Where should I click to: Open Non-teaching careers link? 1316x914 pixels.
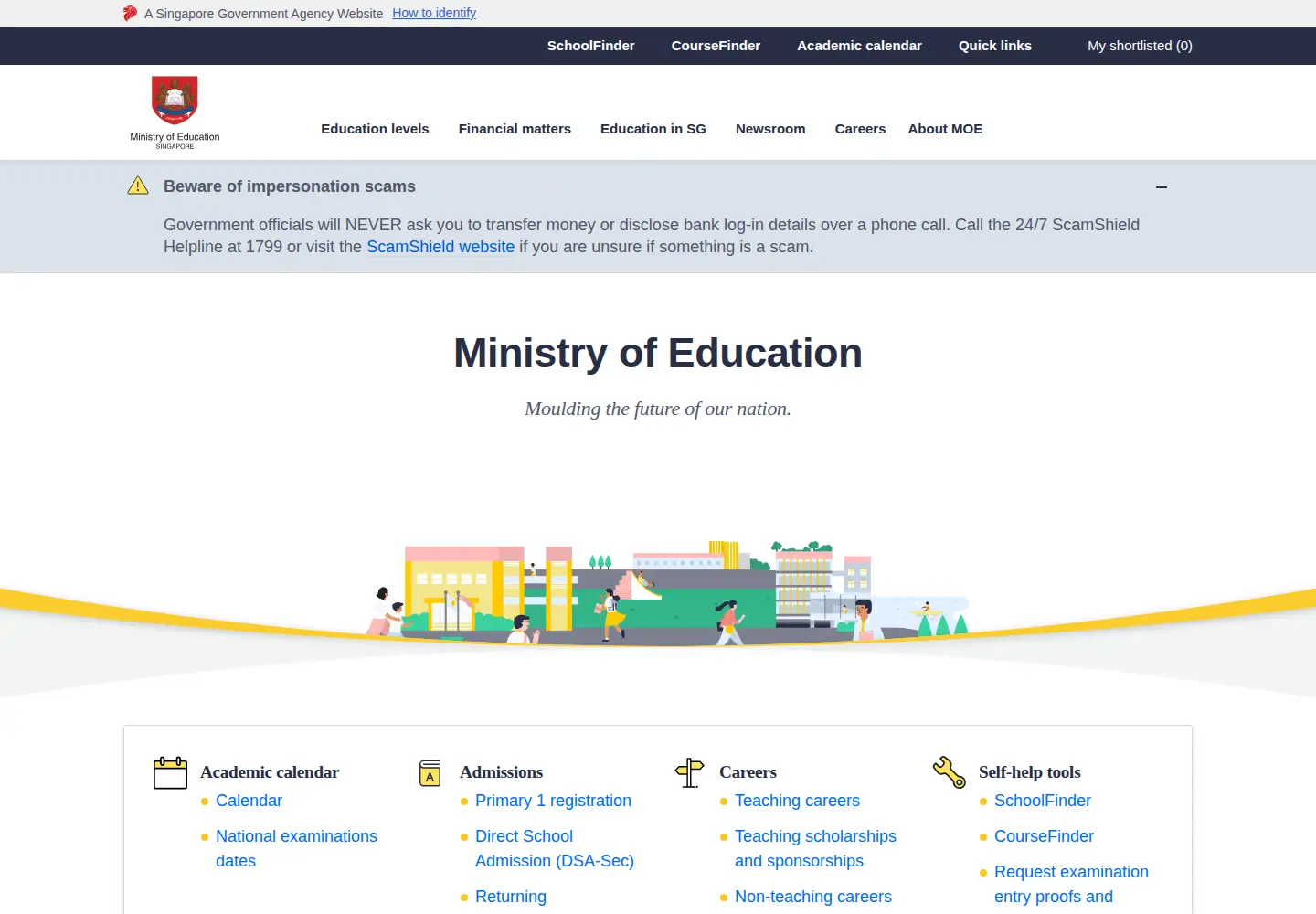(x=813, y=897)
